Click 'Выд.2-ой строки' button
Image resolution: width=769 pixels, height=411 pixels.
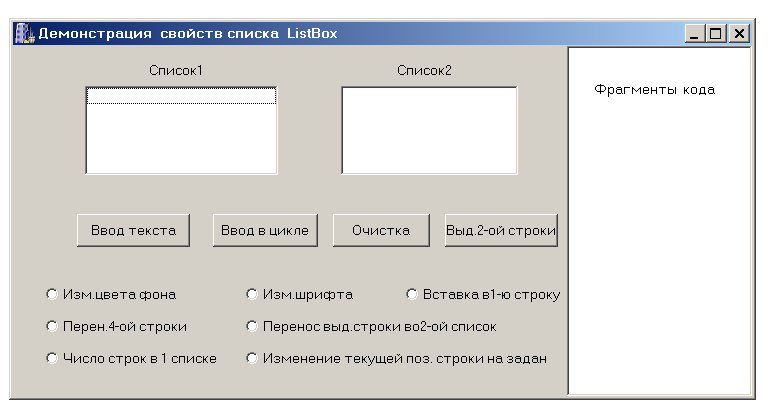[501, 230]
